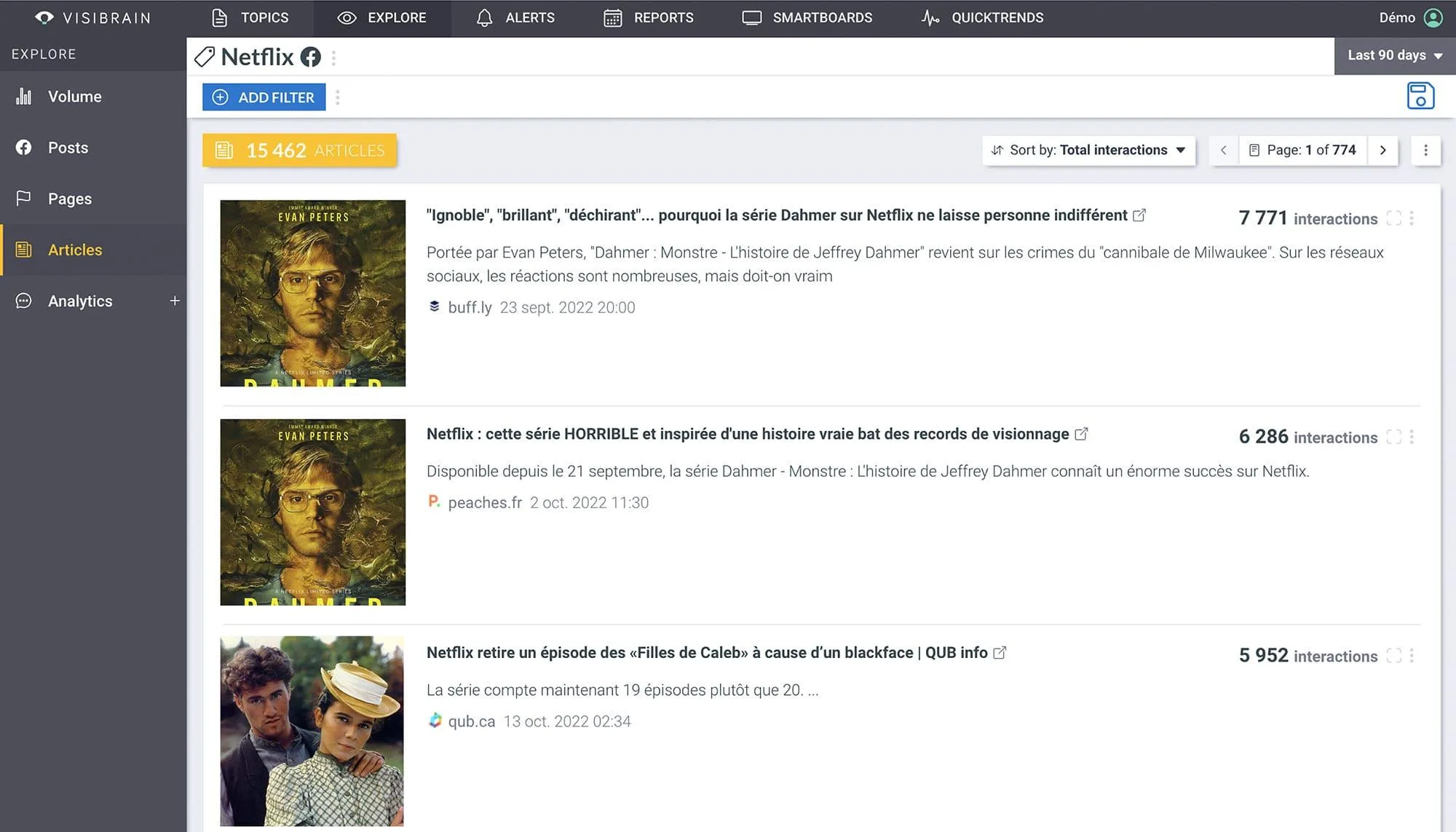Image resolution: width=1456 pixels, height=832 pixels.
Task: Open the Last 90 days date range dropdown
Action: coord(1395,55)
